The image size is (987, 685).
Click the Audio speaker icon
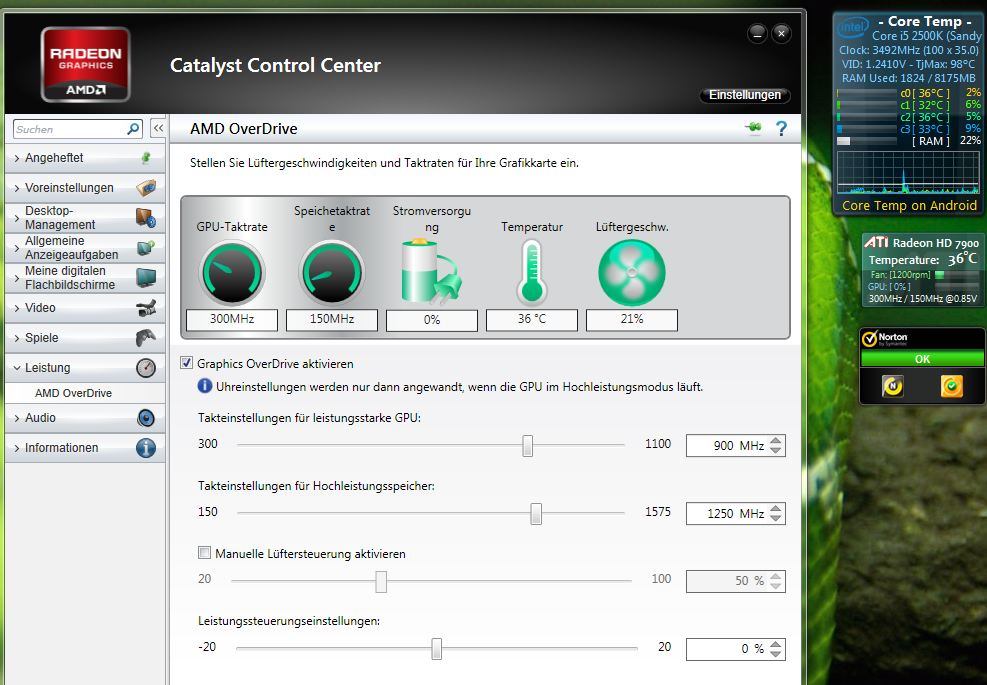coord(146,418)
